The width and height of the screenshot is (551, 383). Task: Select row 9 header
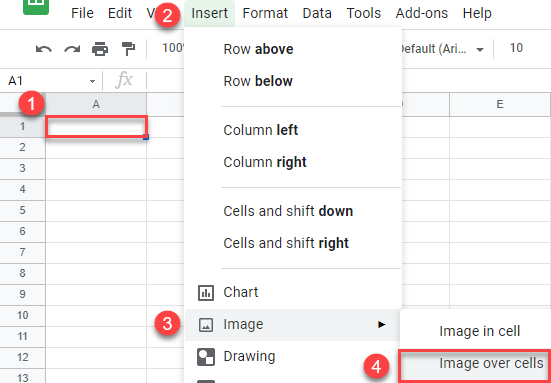tap(22, 294)
